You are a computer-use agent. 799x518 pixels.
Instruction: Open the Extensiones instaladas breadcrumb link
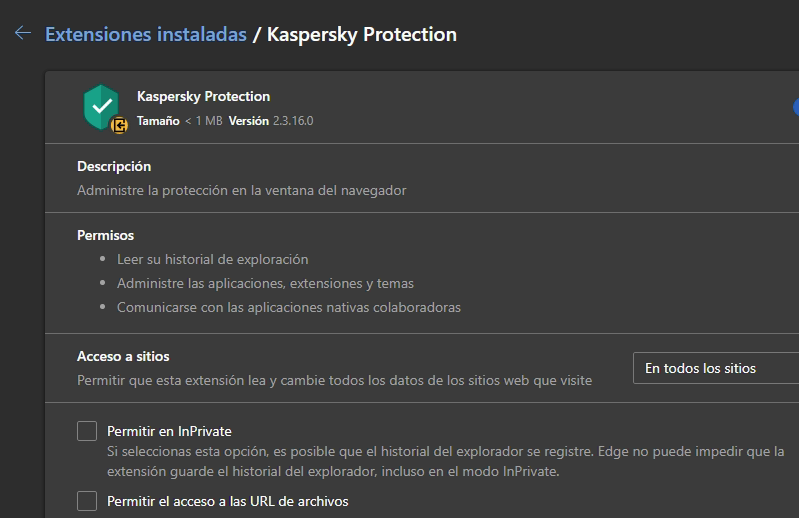(x=146, y=34)
